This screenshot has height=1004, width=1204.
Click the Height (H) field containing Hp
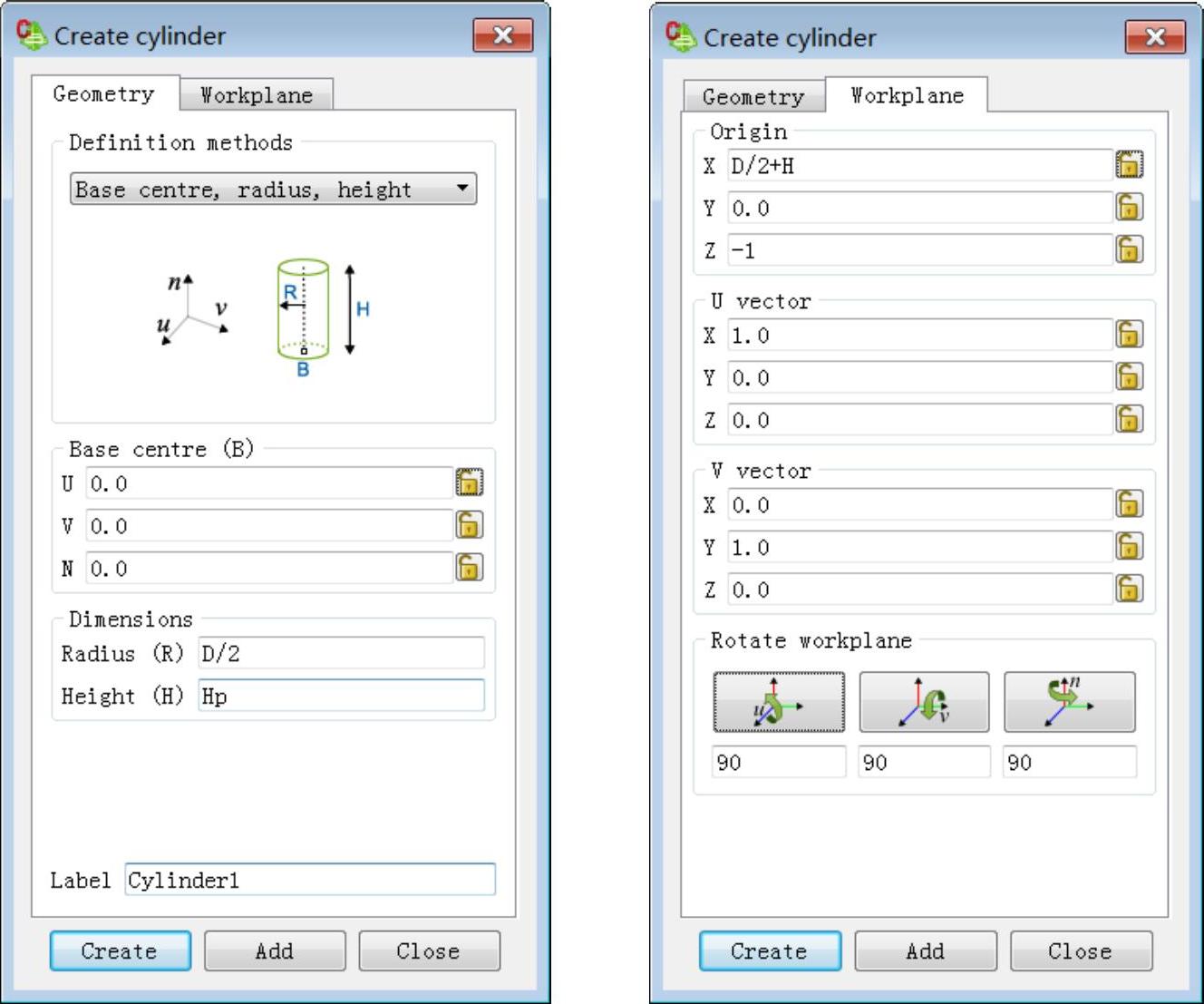click(x=341, y=696)
